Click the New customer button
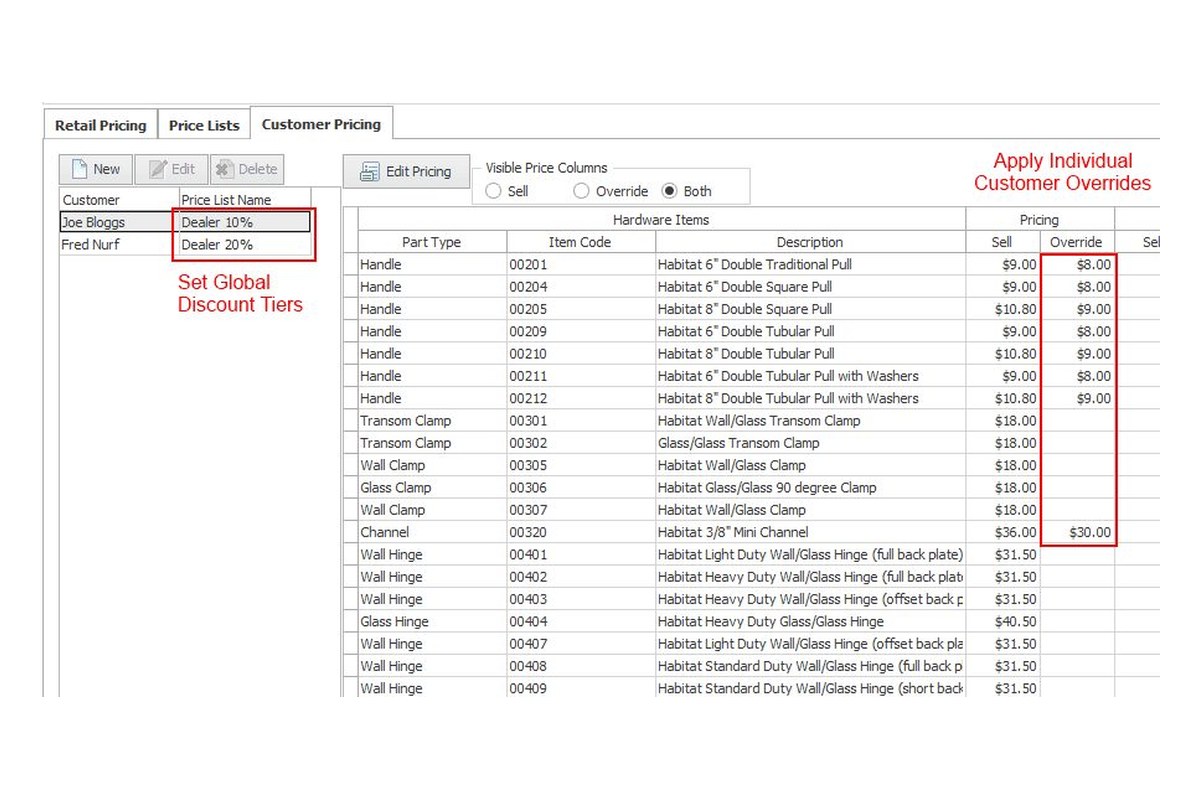Screen dimensions: 1200x800 [96, 169]
